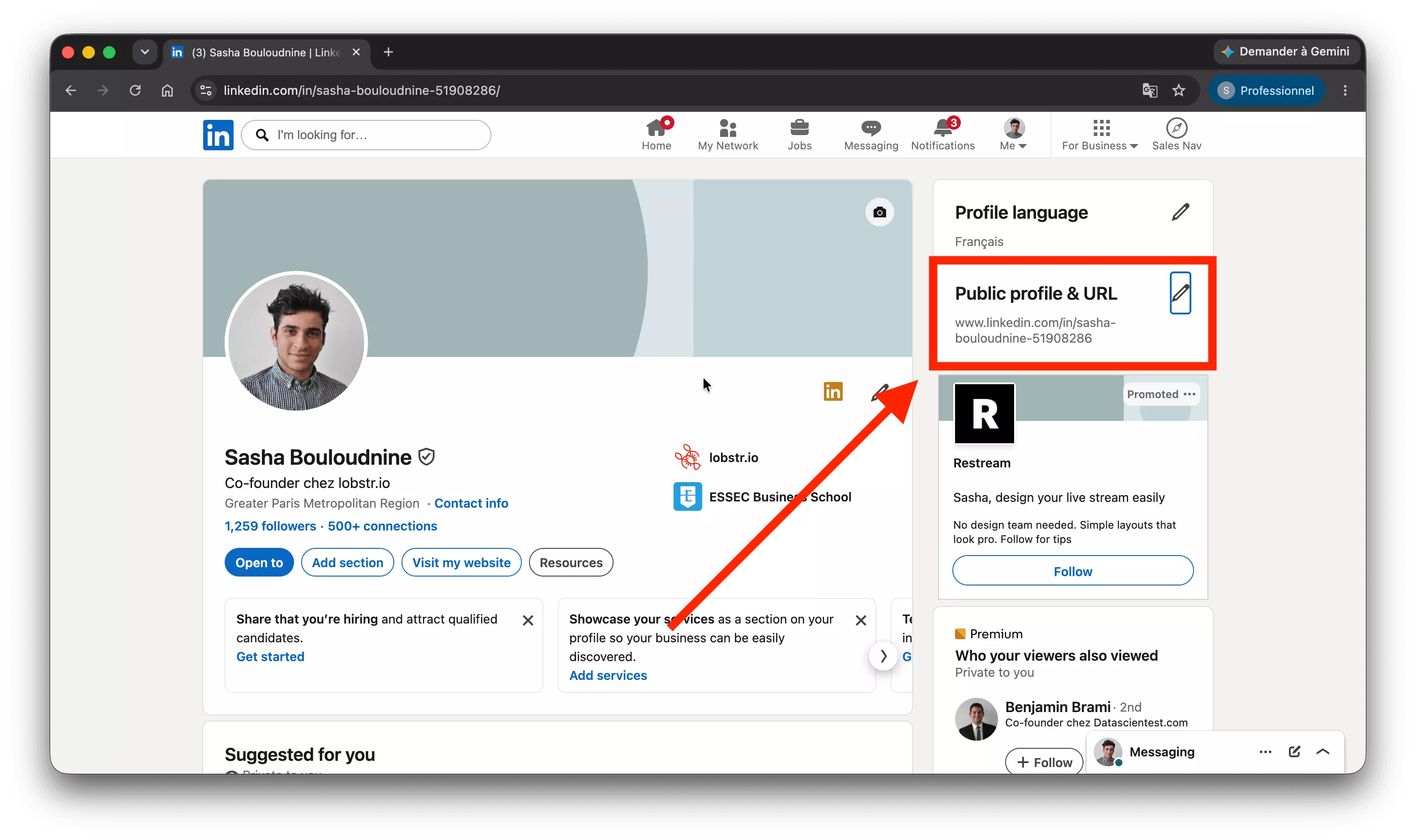Open Professionnel Chrome profile
Image resolution: width=1416 pixels, height=840 pixels.
point(1267,90)
